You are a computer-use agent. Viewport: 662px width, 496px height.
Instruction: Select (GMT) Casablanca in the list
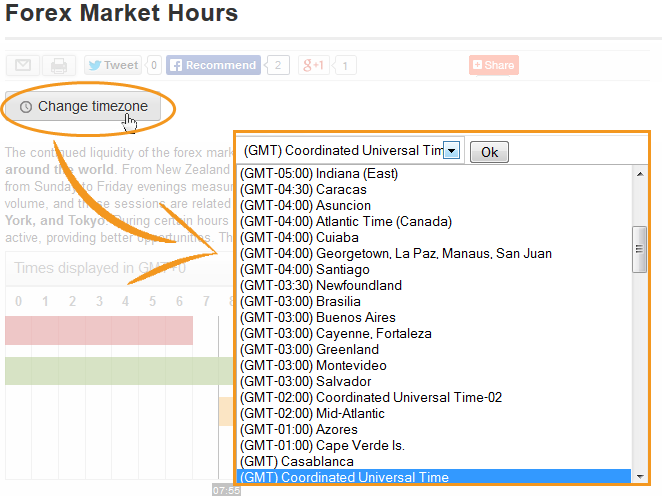[297, 461]
